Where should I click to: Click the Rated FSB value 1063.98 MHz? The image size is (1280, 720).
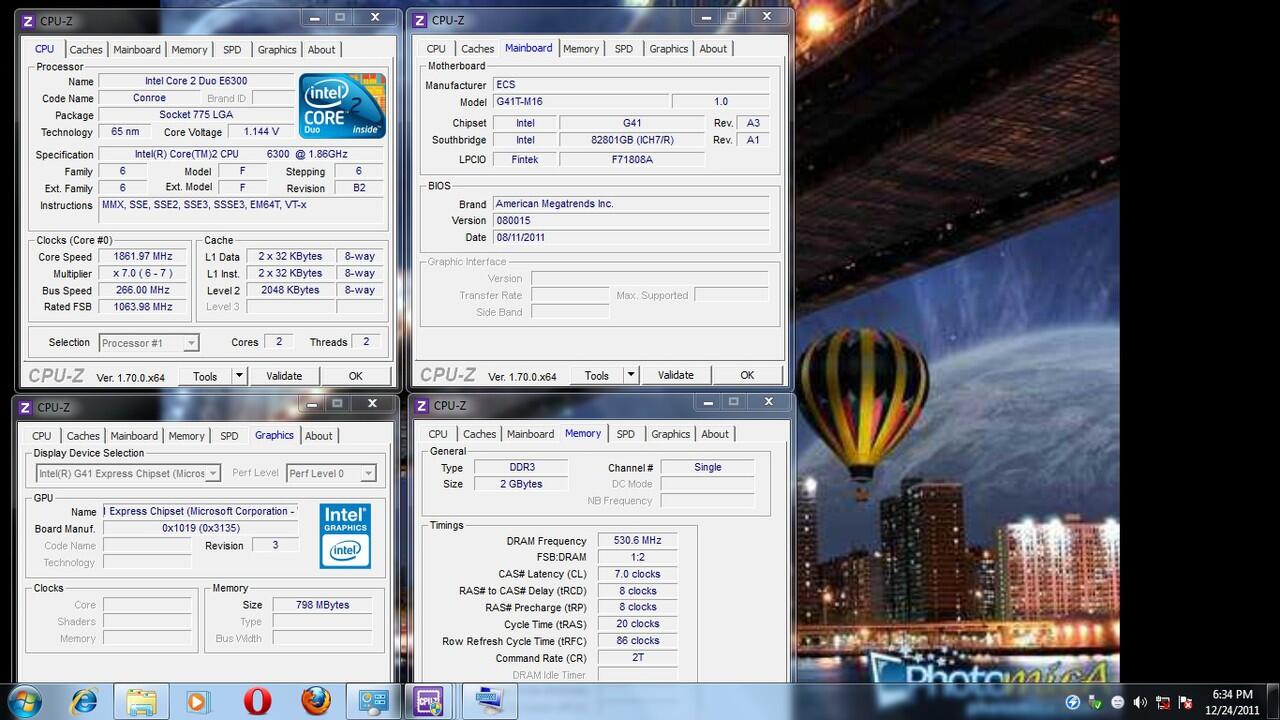pos(143,307)
